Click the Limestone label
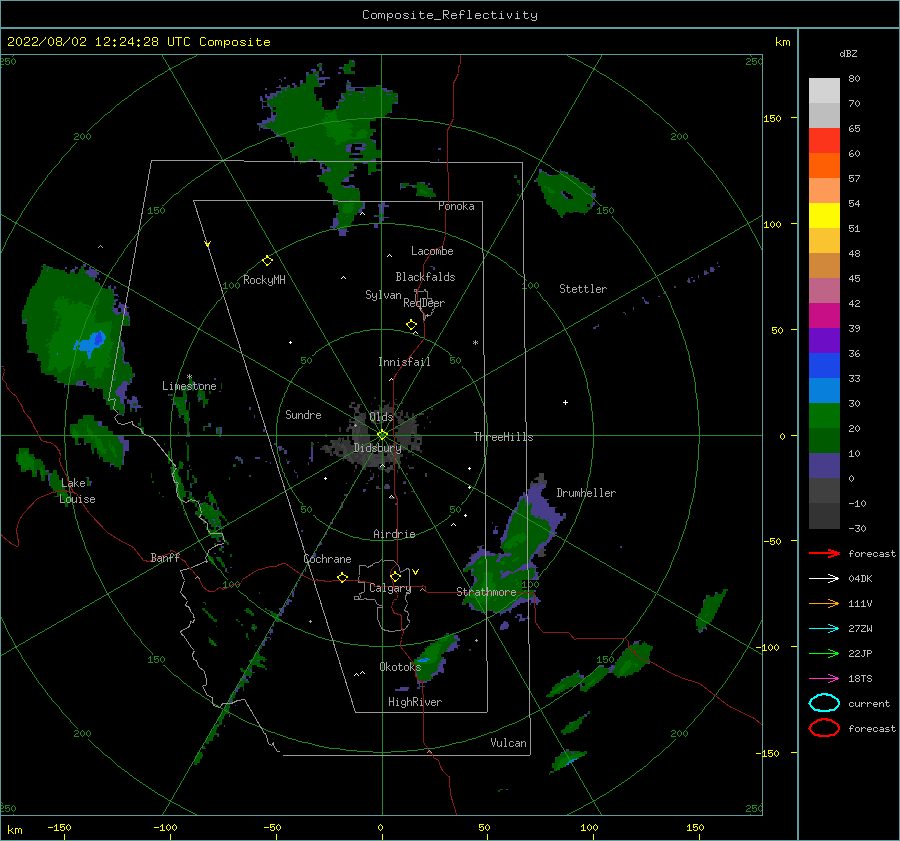 pos(189,386)
